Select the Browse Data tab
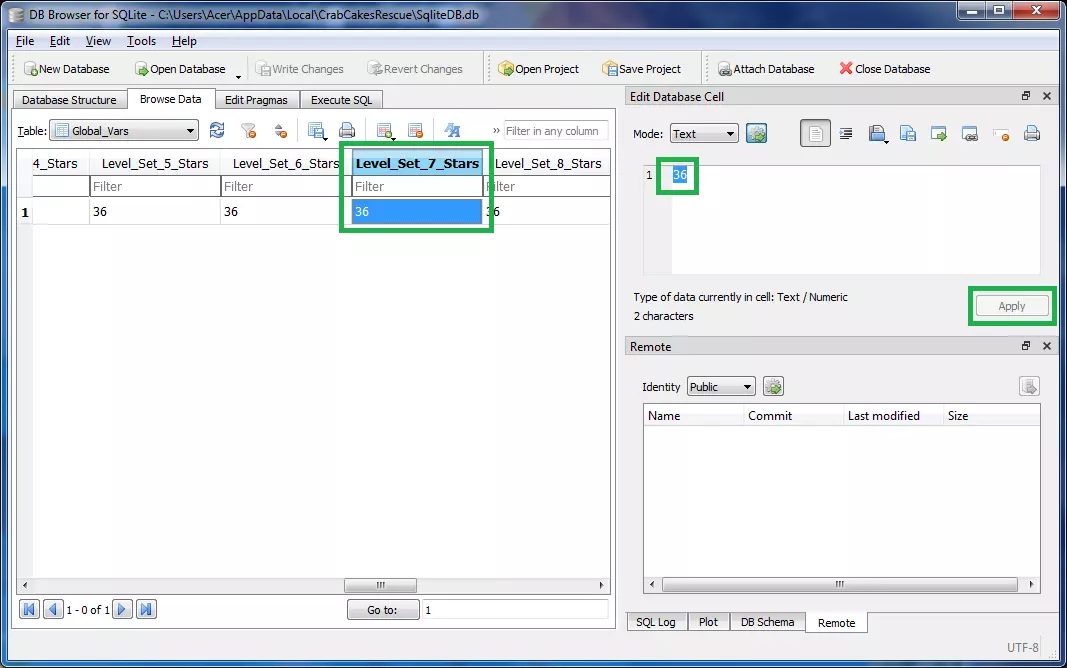This screenshot has width=1067, height=668. 170,99
